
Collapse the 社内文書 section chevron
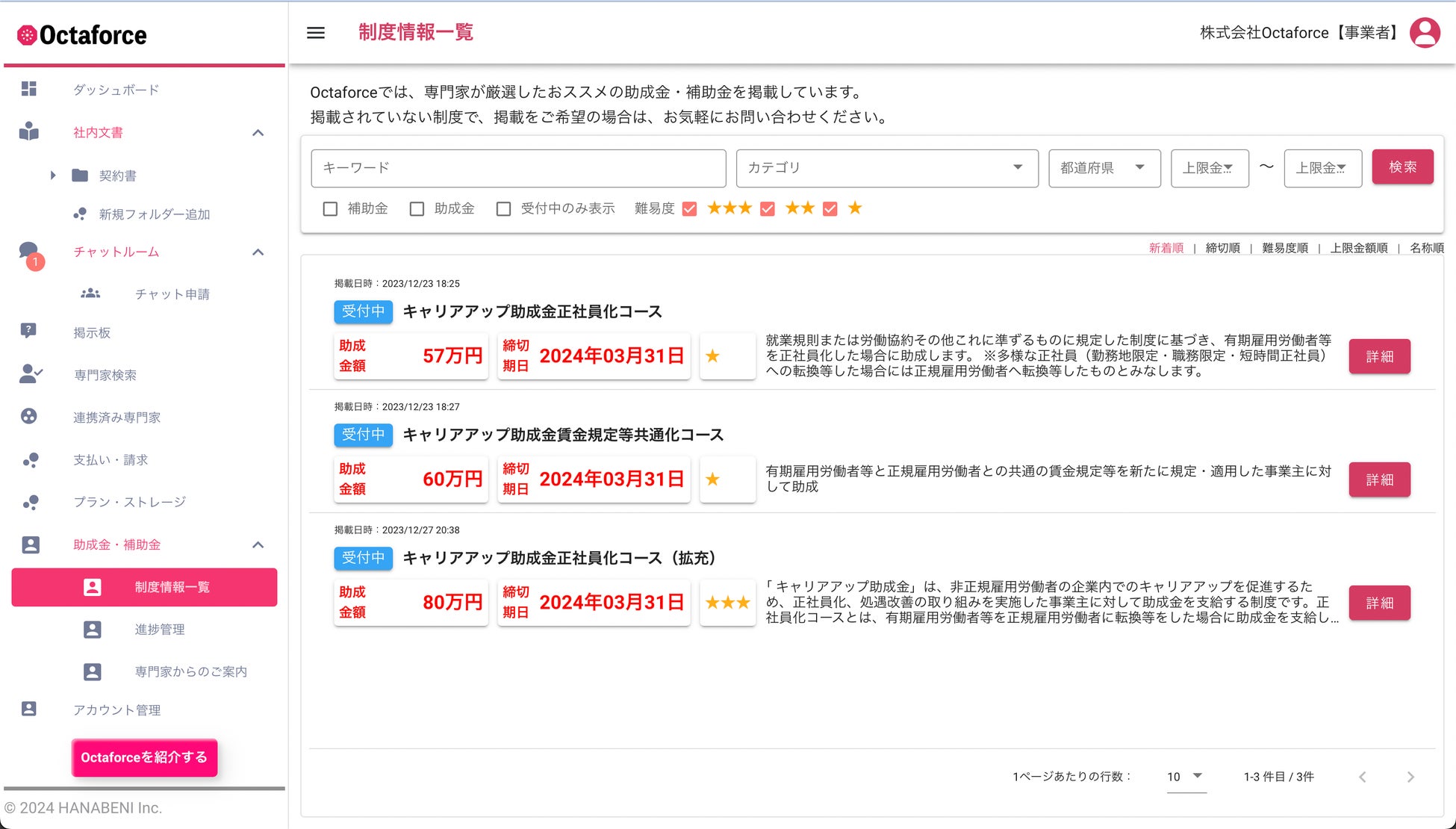point(258,133)
